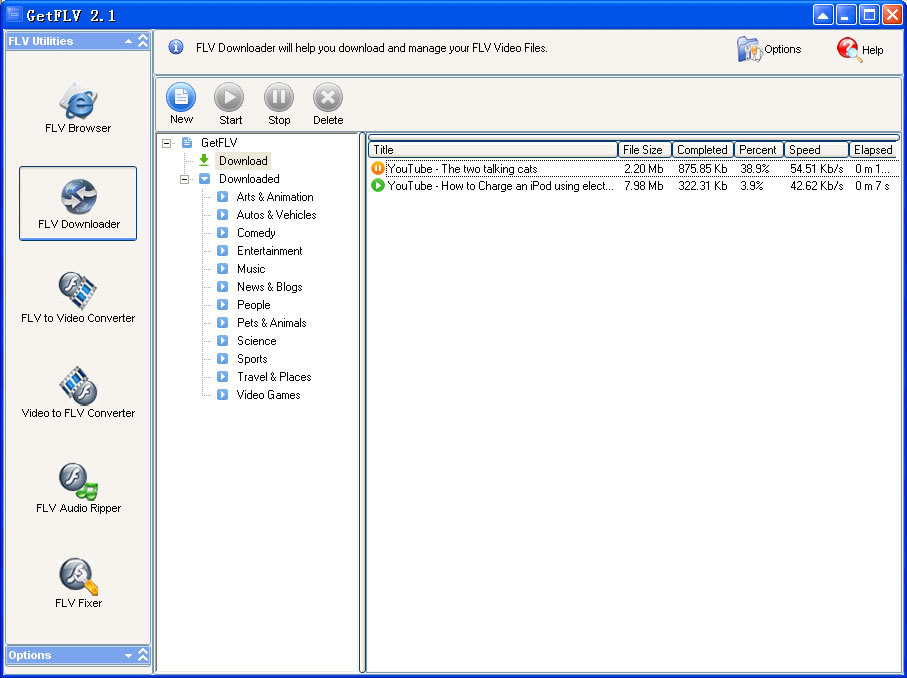907x678 pixels.
Task: Create a New download task
Action: [181, 104]
